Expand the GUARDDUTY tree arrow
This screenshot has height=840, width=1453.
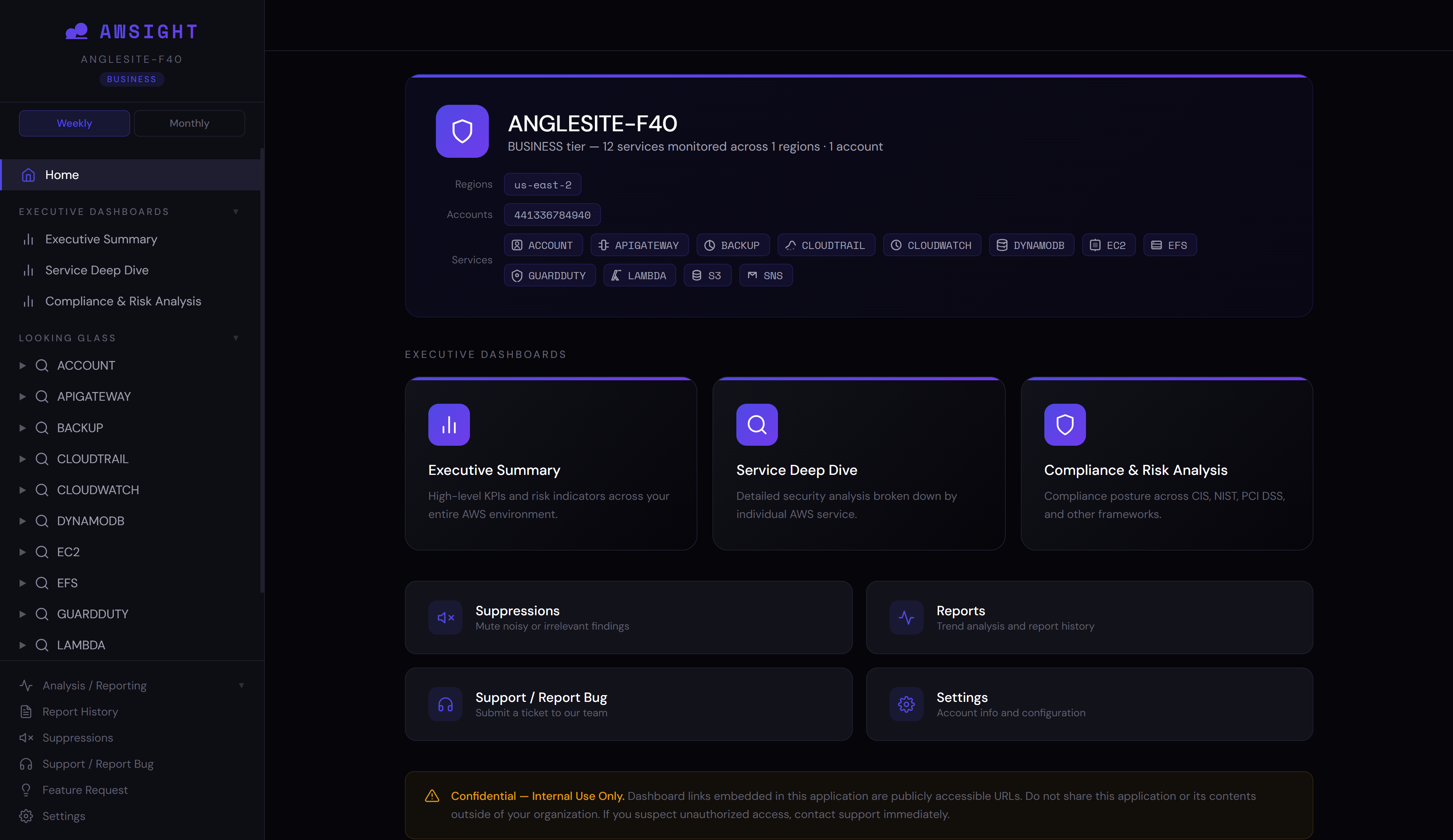(22, 614)
